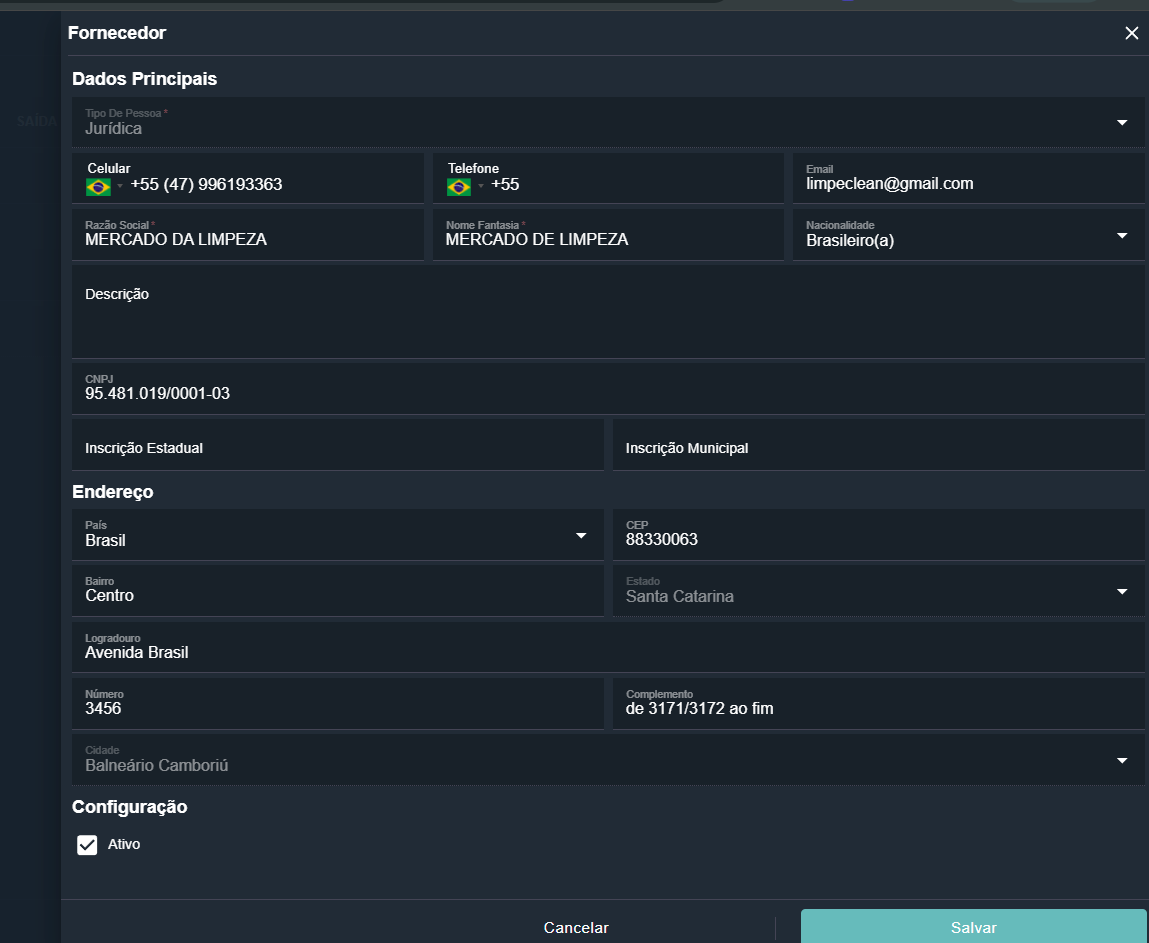Edit Bairro field Centro
The height and width of the screenshot is (943, 1149).
338,591
